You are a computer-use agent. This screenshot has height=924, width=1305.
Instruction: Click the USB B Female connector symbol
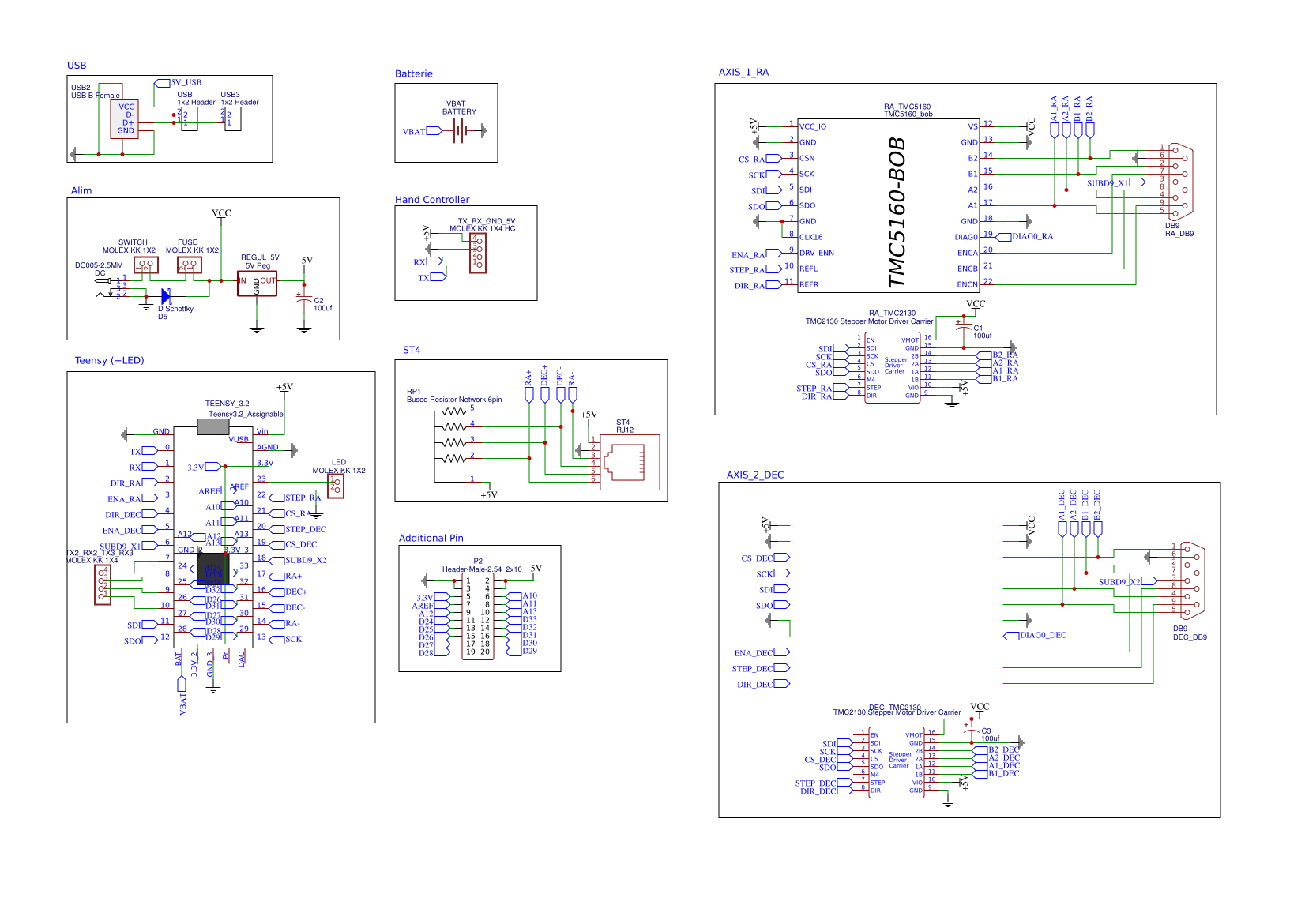pos(124,118)
